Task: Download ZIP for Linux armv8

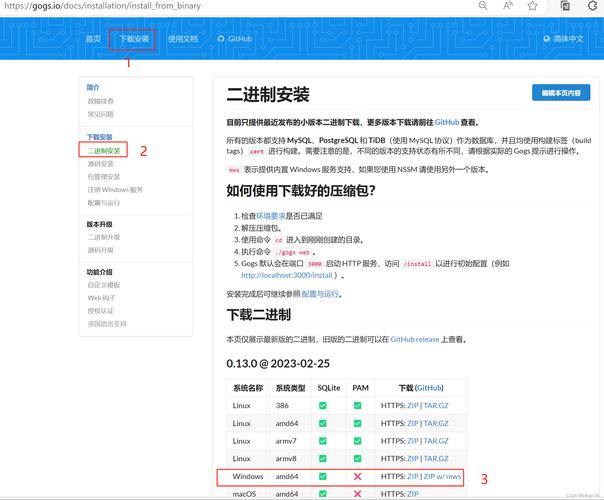Action: tap(413, 459)
